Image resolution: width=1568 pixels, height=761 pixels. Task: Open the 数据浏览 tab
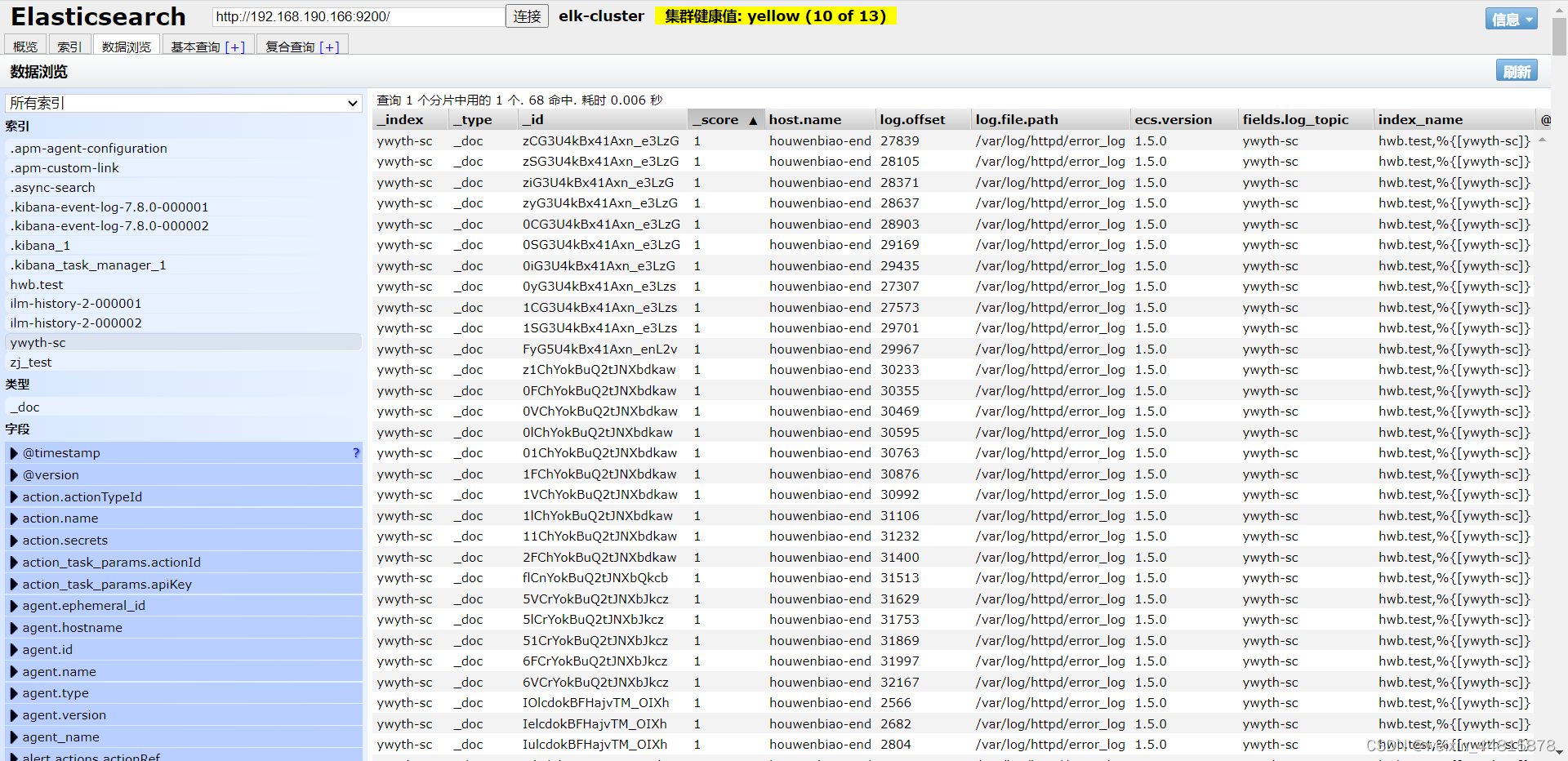127,47
